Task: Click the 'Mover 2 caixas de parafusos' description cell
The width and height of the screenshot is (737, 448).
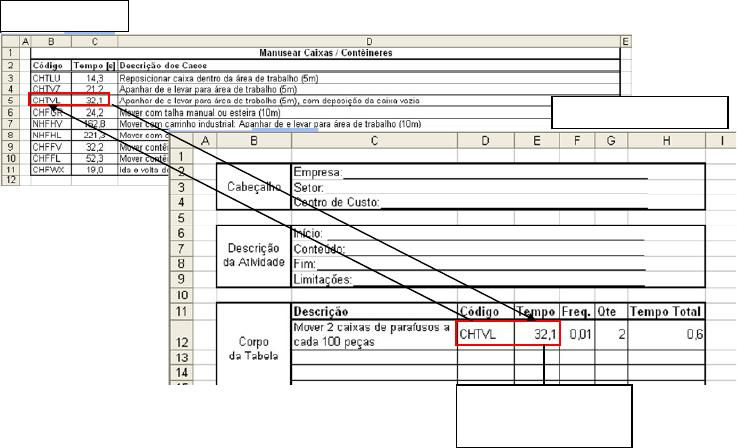Action: (x=373, y=334)
